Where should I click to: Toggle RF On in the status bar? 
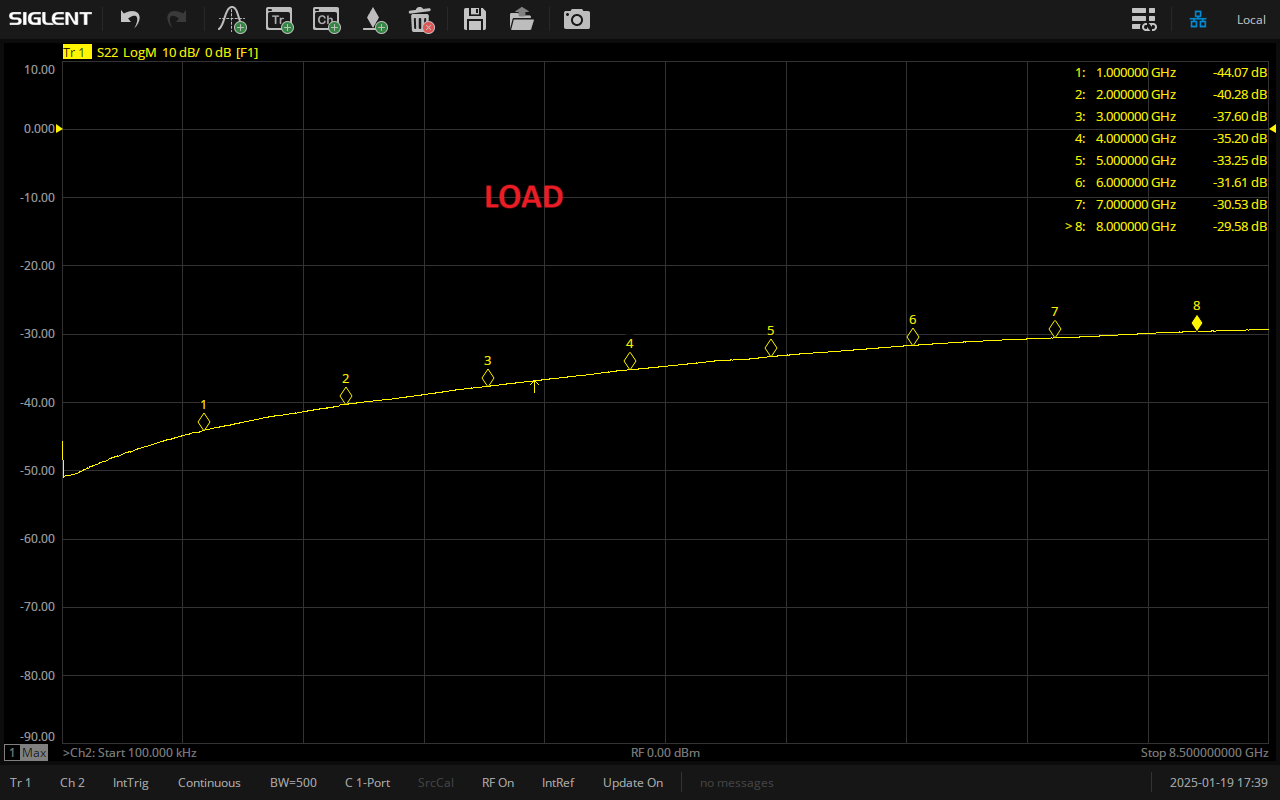[x=498, y=783]
